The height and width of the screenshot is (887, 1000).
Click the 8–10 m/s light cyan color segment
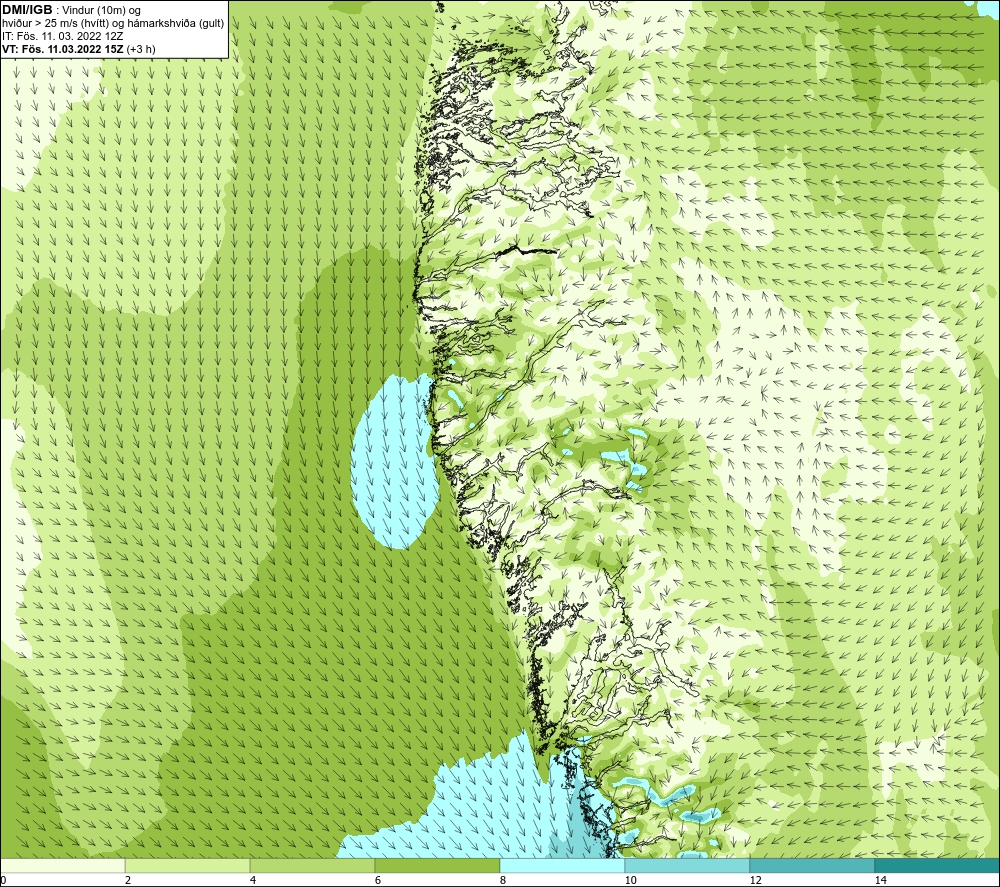[x=562, y=865]
